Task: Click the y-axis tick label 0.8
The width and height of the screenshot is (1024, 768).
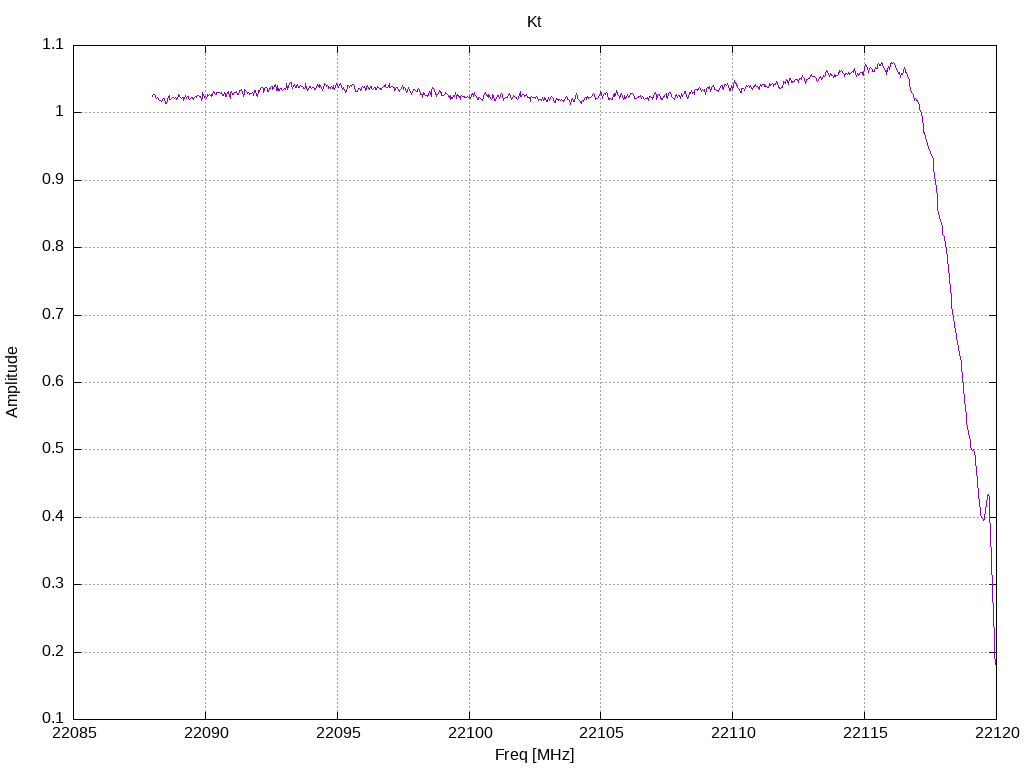Action: pyautogui.click(x=54, y=246)
